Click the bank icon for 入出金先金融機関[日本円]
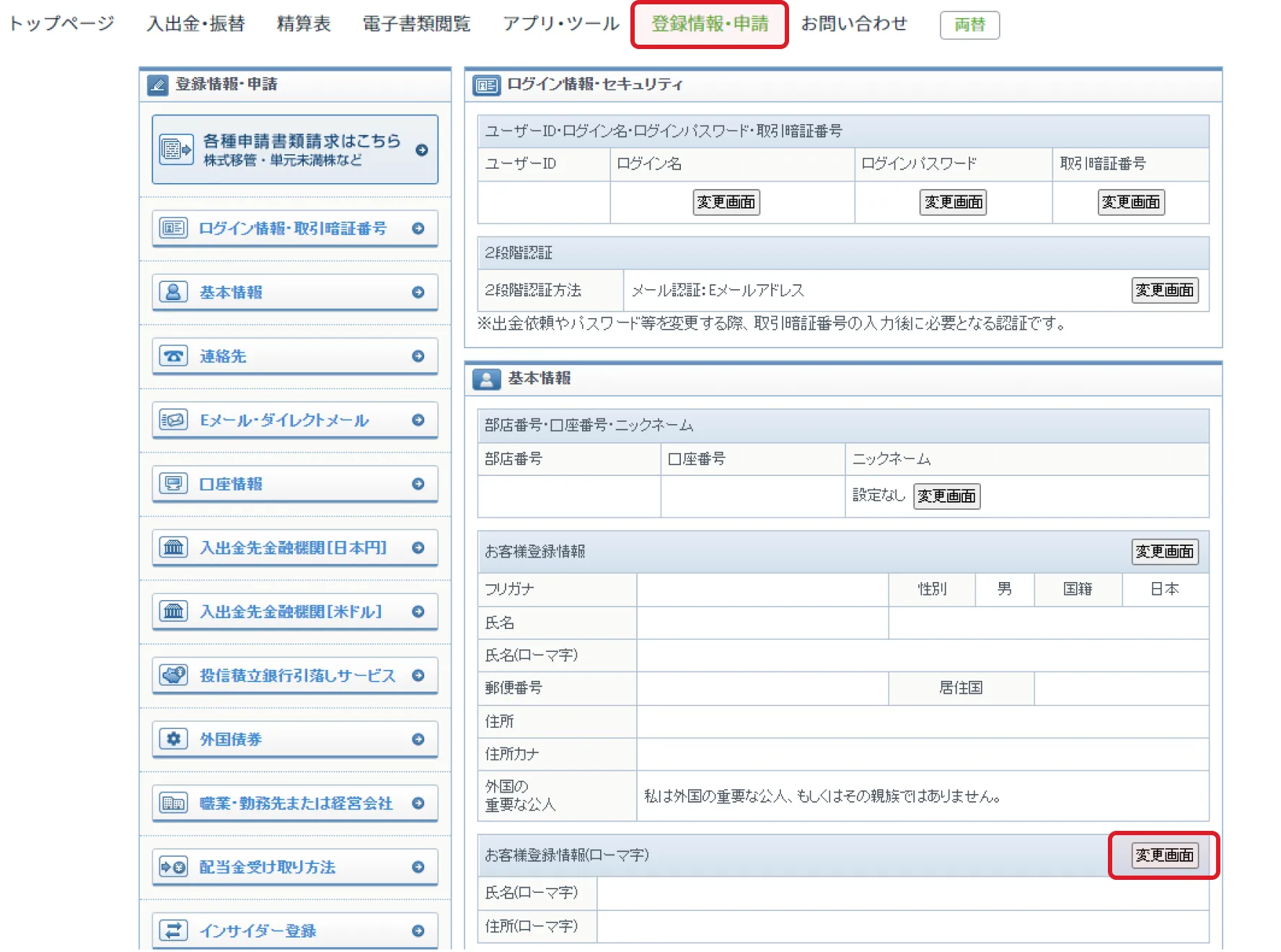 click(x=173, y=547)
